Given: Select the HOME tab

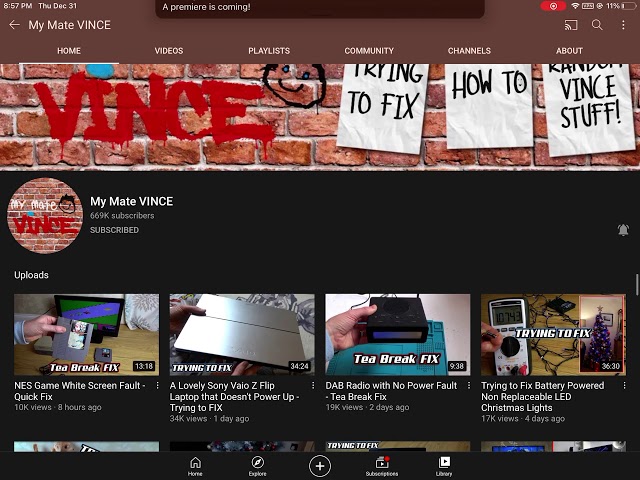Looking at the screenshot, I should coord(69,51).
